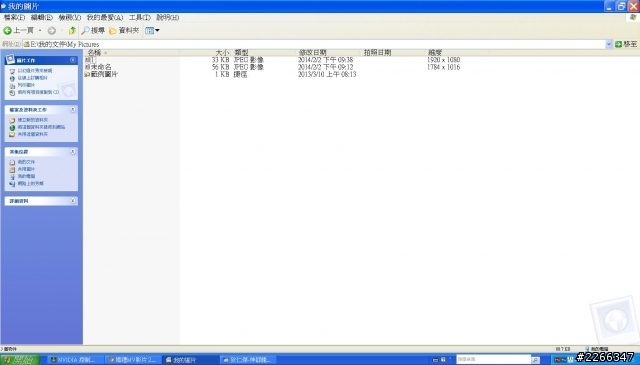Click 將所有項目複製到 CD link
The image size is (640, 365).
[38, 92]
